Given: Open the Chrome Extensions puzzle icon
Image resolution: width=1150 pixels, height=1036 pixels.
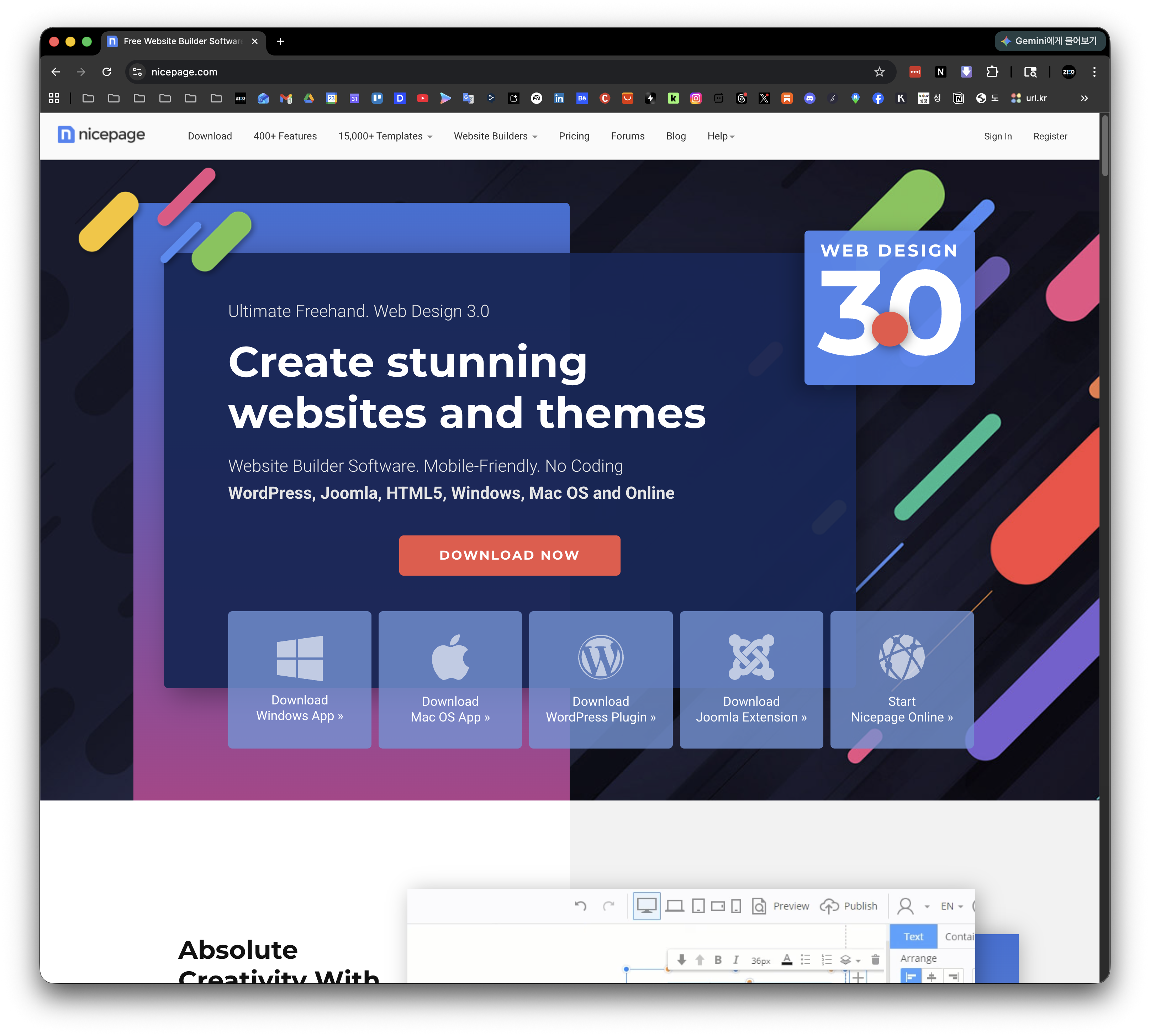Looking at the screenshot, I should (992, 72).
